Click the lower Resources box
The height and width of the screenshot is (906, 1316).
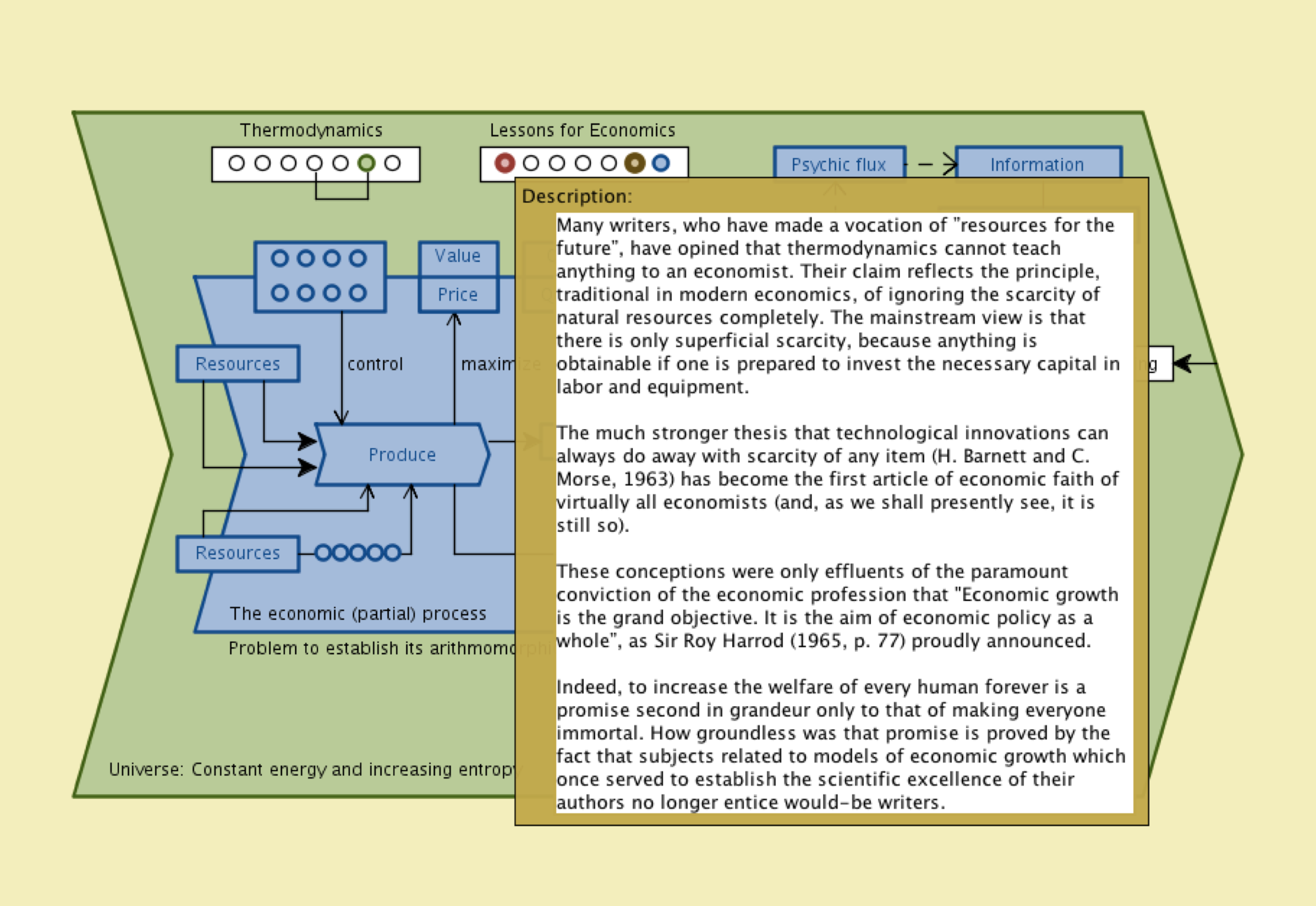(x=238, y=553)
